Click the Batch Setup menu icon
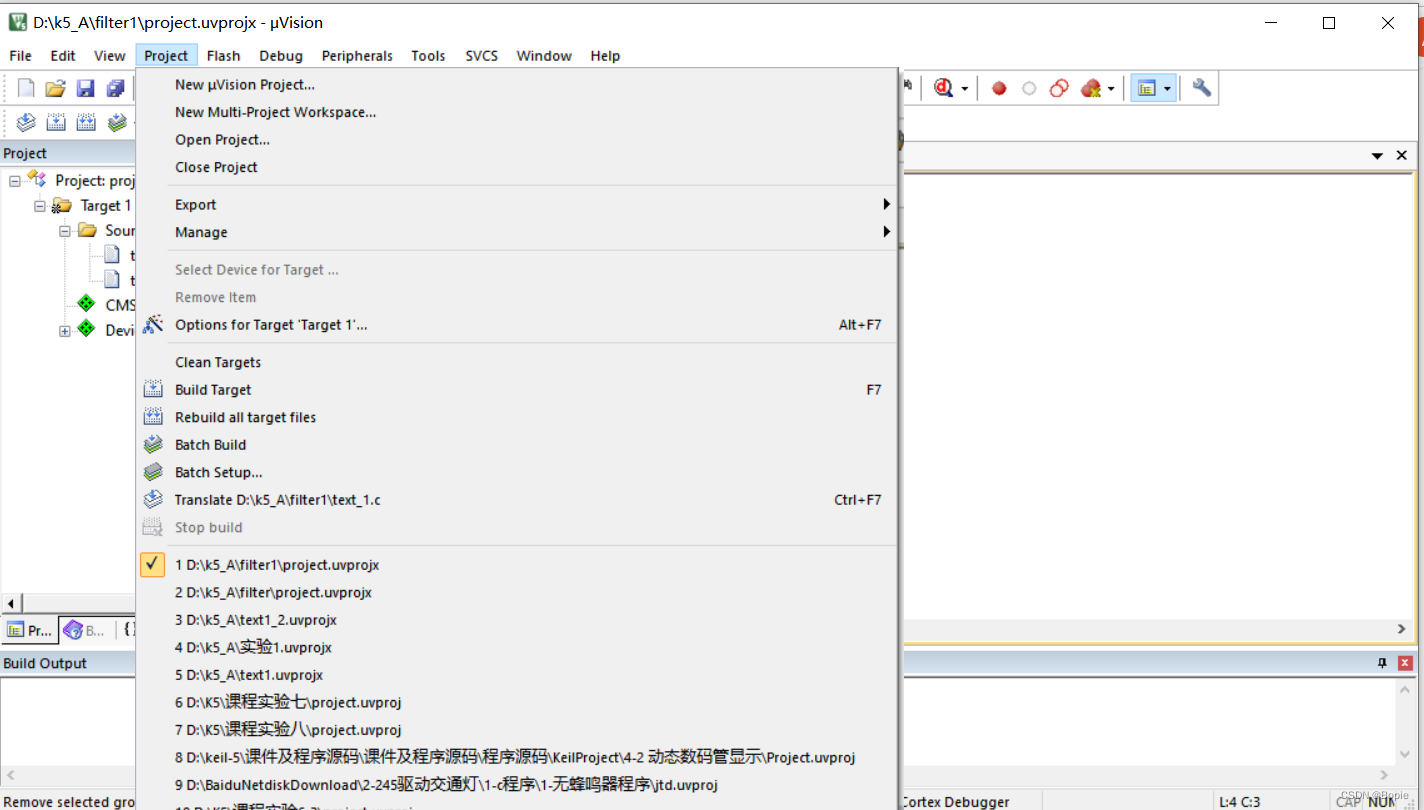The height and width of the screenshot is (810, 1424). click(153, 472)
